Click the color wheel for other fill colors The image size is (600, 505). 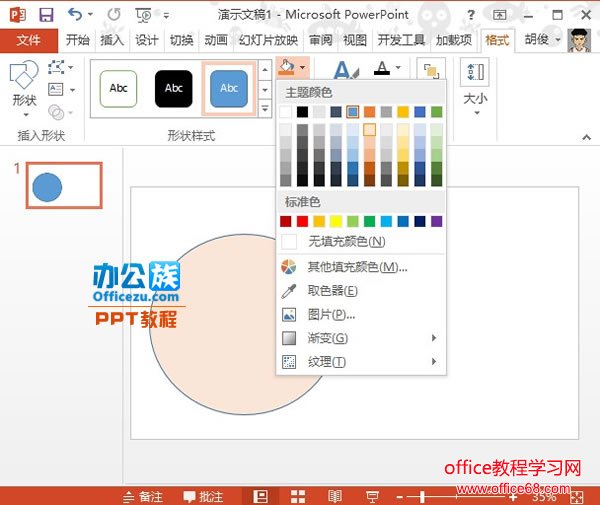pyautogui.click(x=289, y=267)
